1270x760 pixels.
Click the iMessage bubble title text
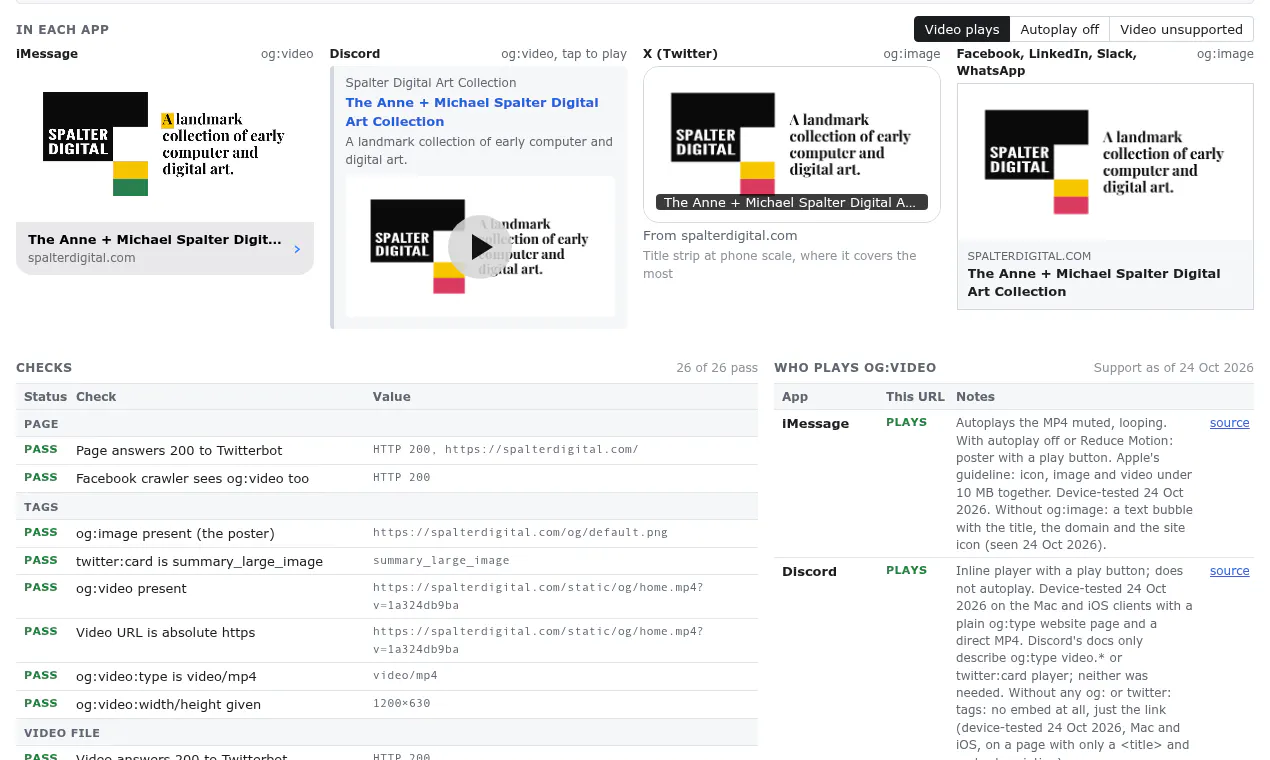155,240
